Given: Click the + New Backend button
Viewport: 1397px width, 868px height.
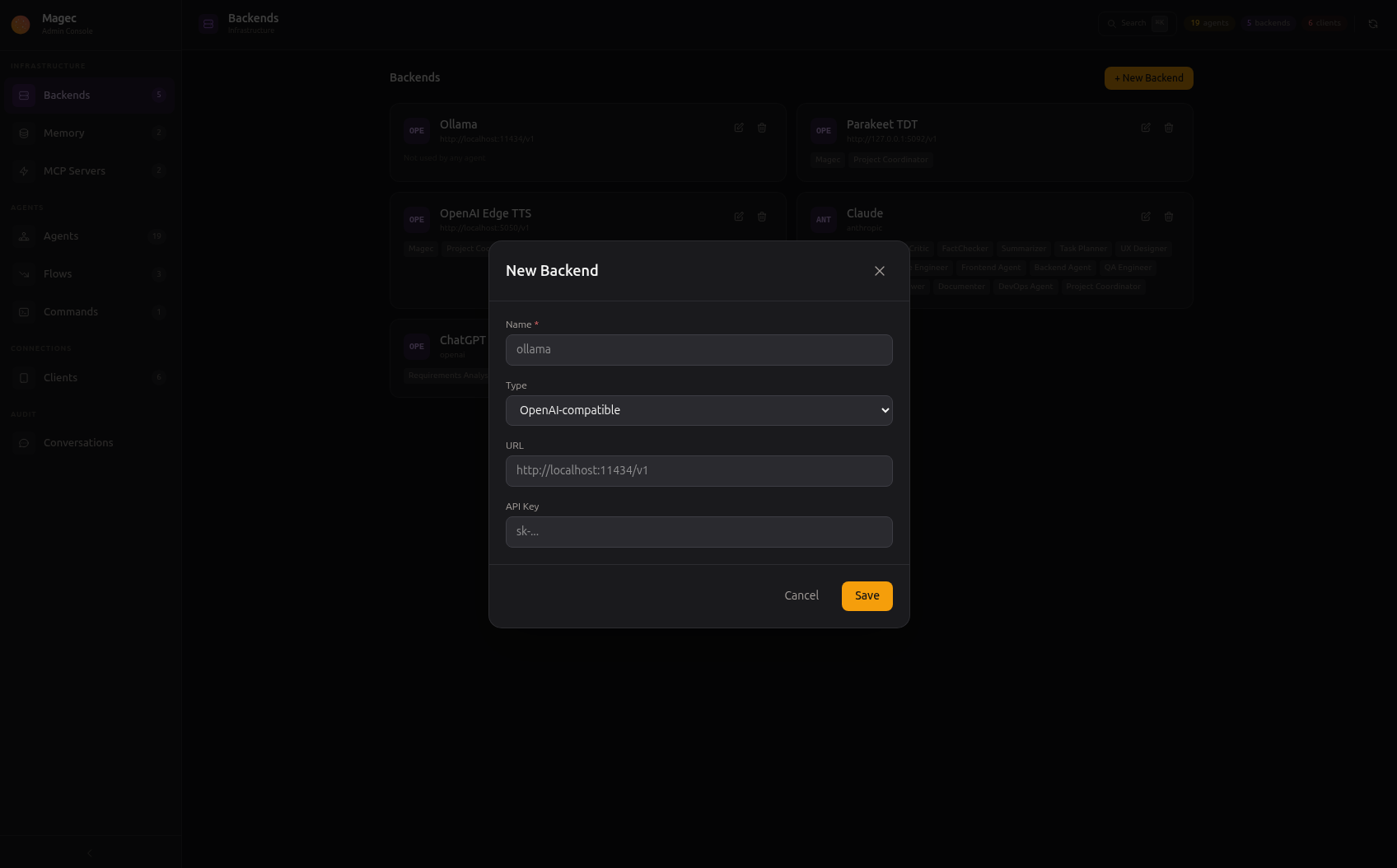Looking at the screenshot, I should click(x=1148, y=77).
